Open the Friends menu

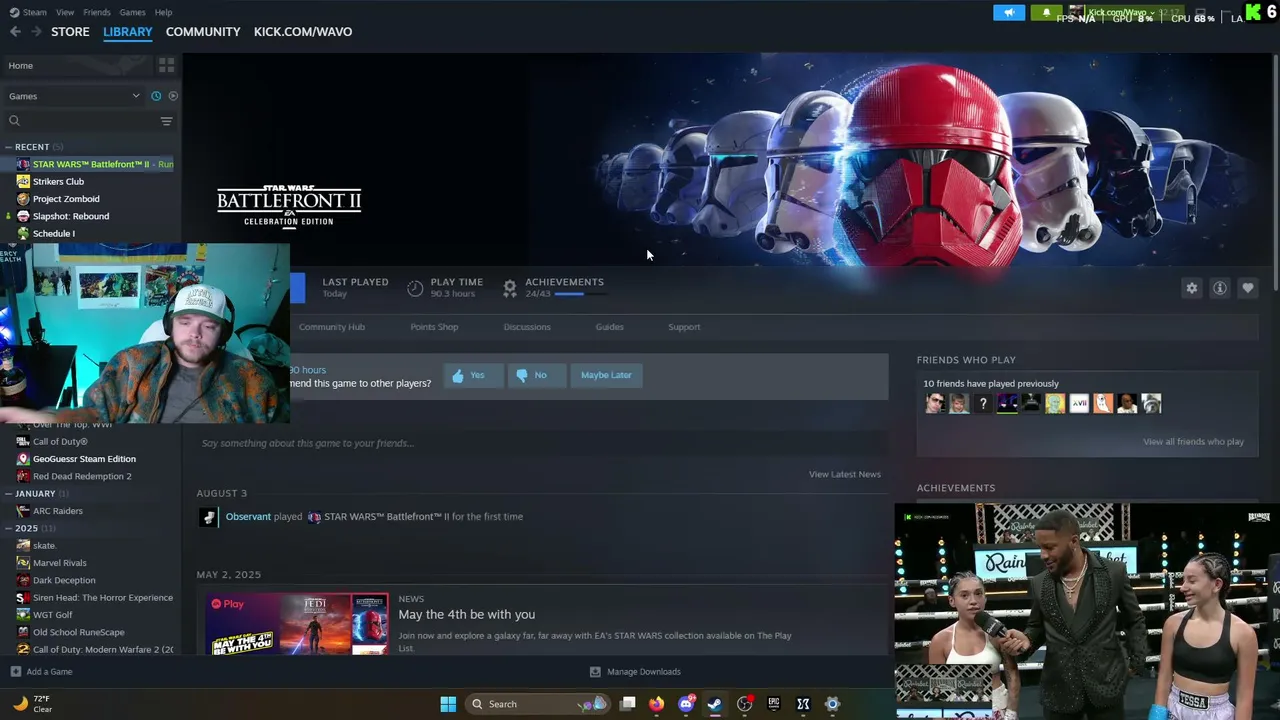(97, 12)
